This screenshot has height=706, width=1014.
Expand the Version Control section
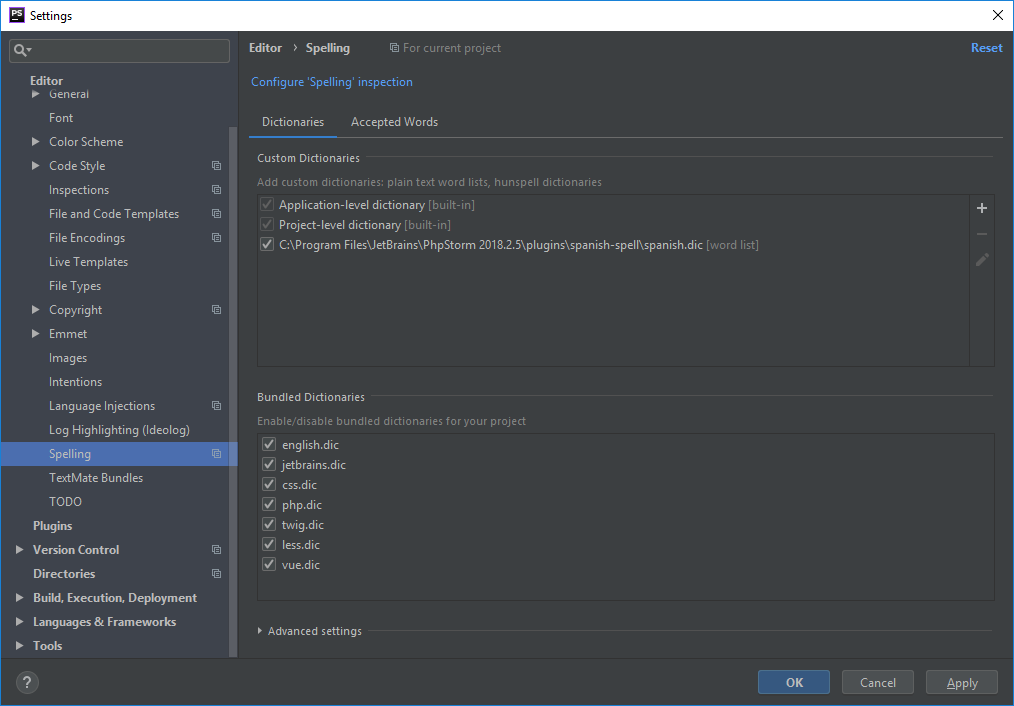tap(19, 550)
